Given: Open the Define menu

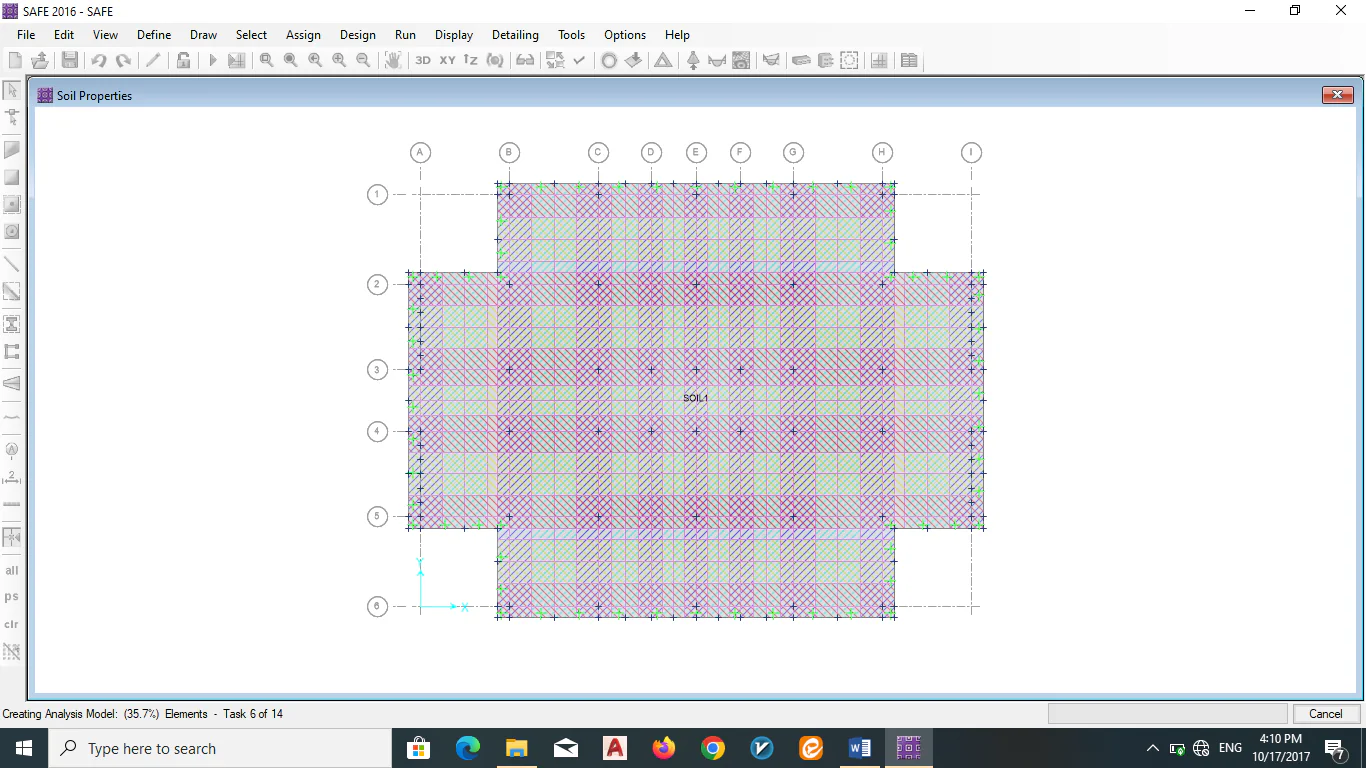Looking at the screenshot, I should click(x=154, y=35).
